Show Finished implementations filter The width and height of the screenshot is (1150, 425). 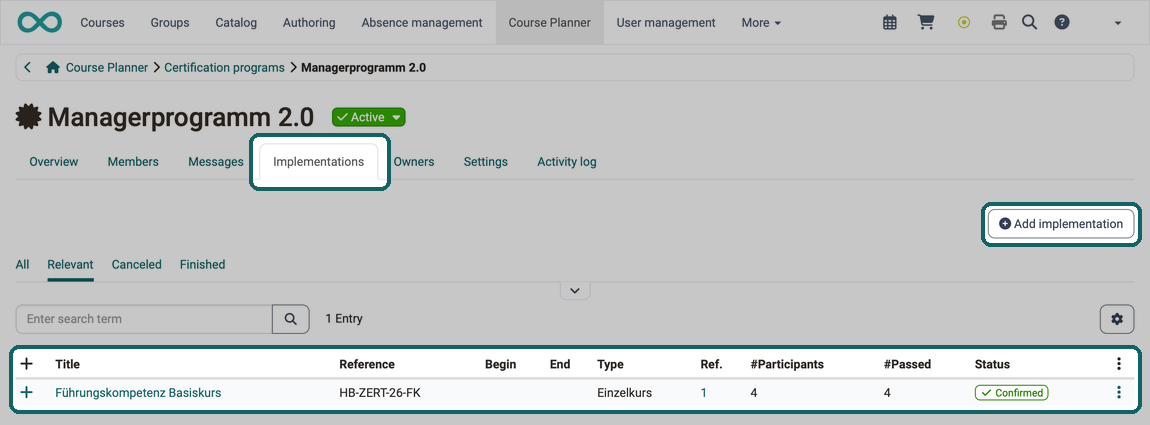pyautogui.click(x=202, y=264)
